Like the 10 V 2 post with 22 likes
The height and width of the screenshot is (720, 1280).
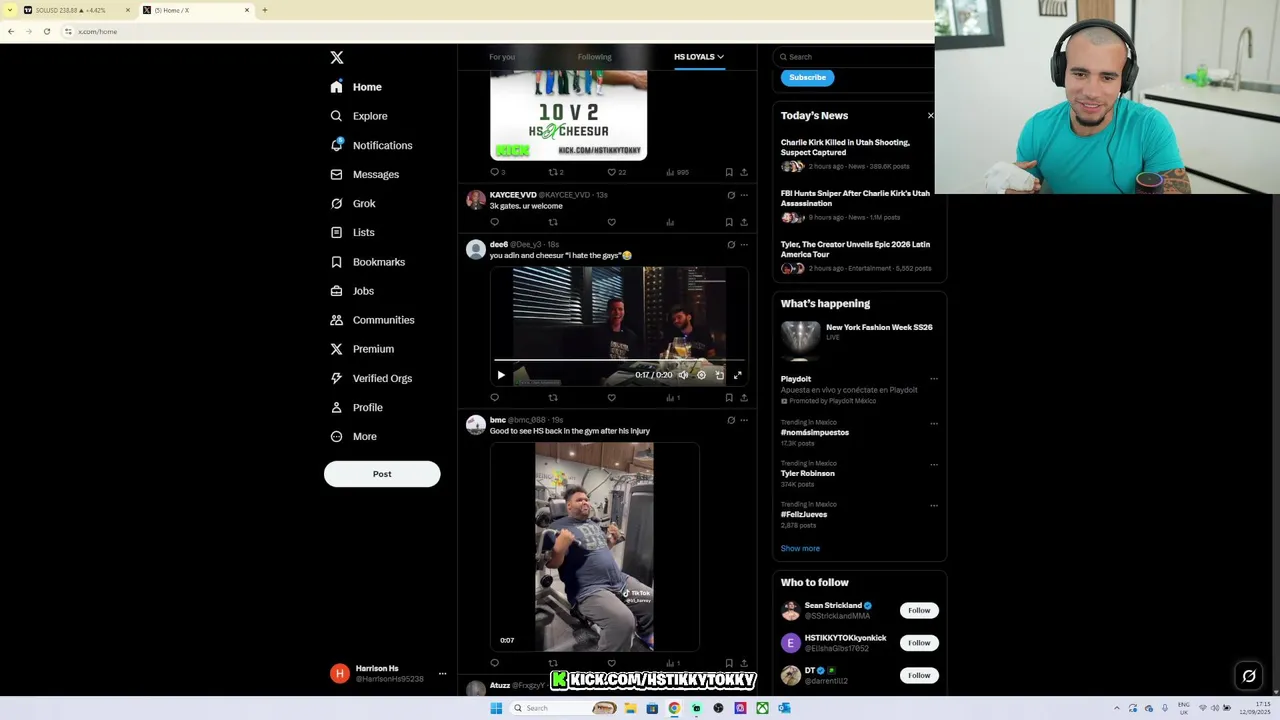pyautogui.click(x=616, y=172)
